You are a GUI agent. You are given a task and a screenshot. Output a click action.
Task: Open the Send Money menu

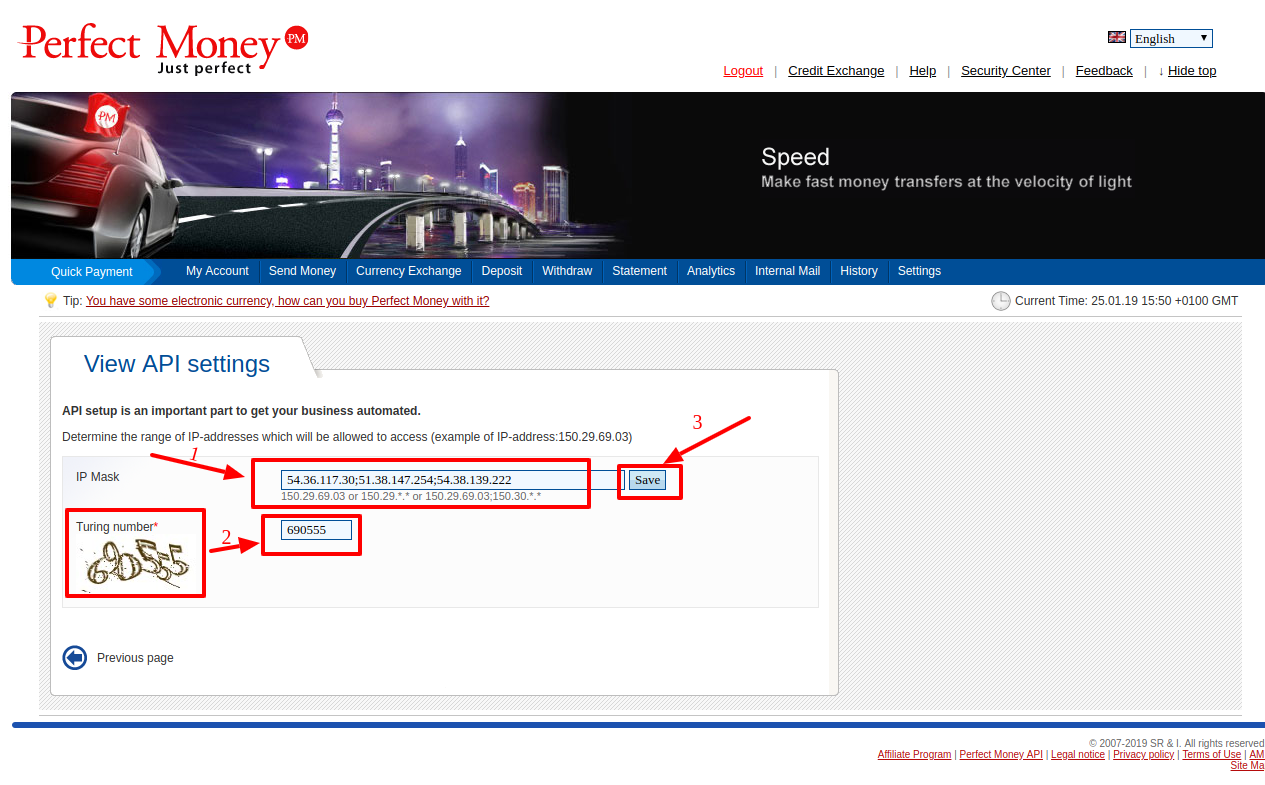302,271
